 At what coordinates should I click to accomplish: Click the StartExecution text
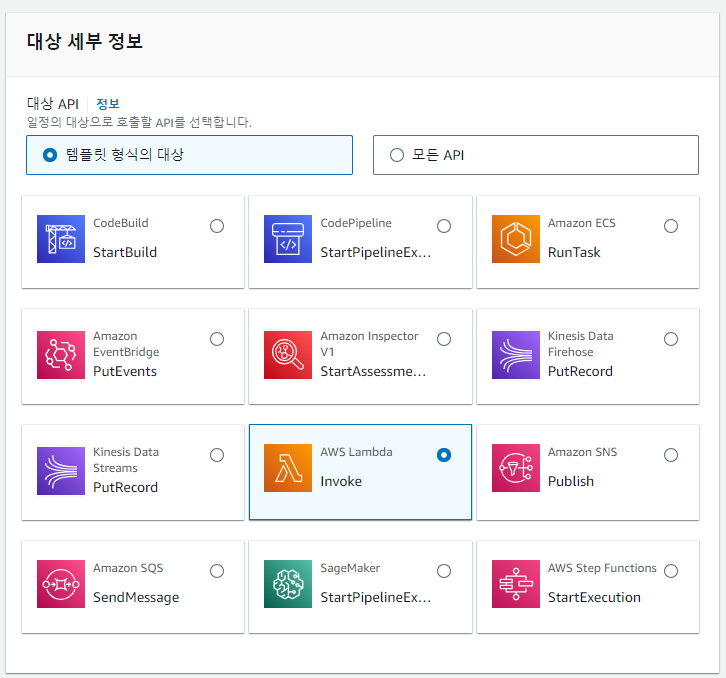tap(595, 597)
